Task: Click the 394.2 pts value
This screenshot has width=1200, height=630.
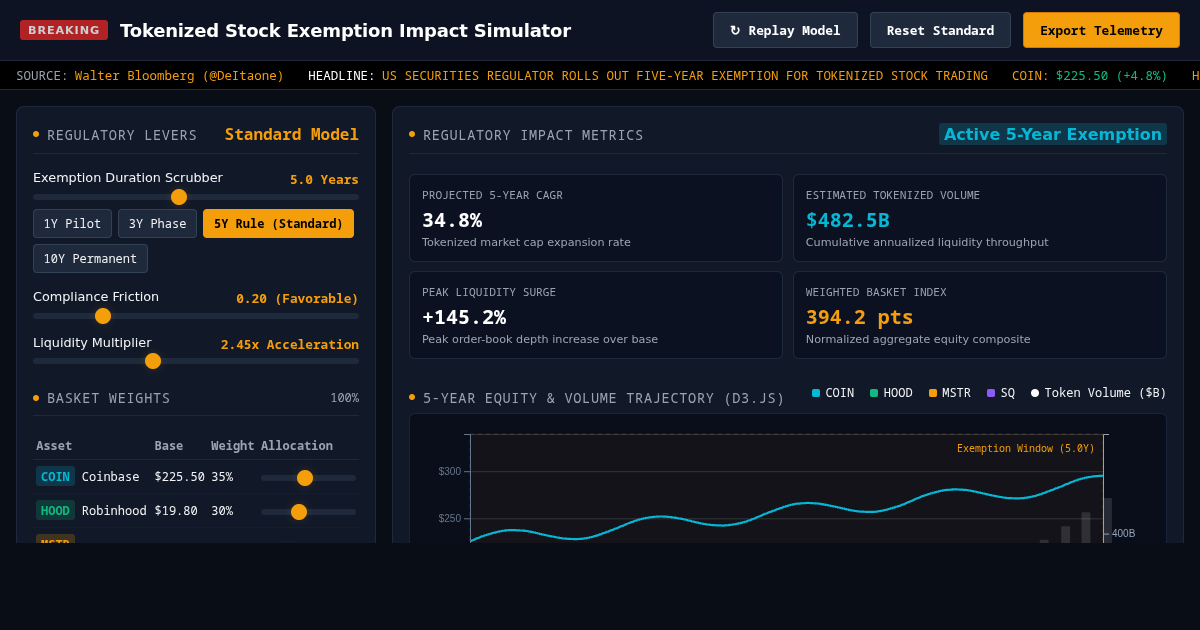Action: [x=860, y=316]
